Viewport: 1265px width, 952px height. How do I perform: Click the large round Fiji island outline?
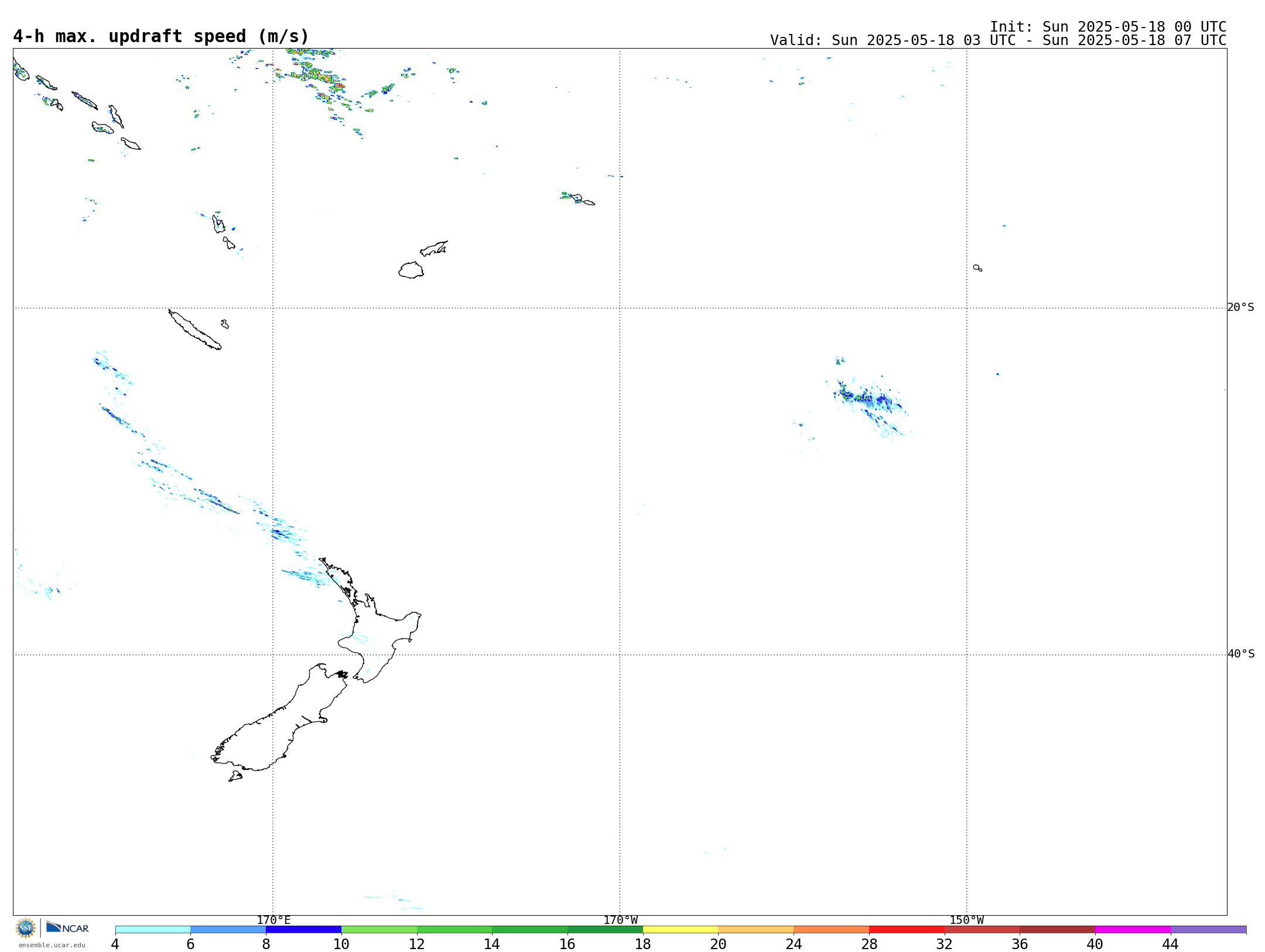tap(411, 270)
